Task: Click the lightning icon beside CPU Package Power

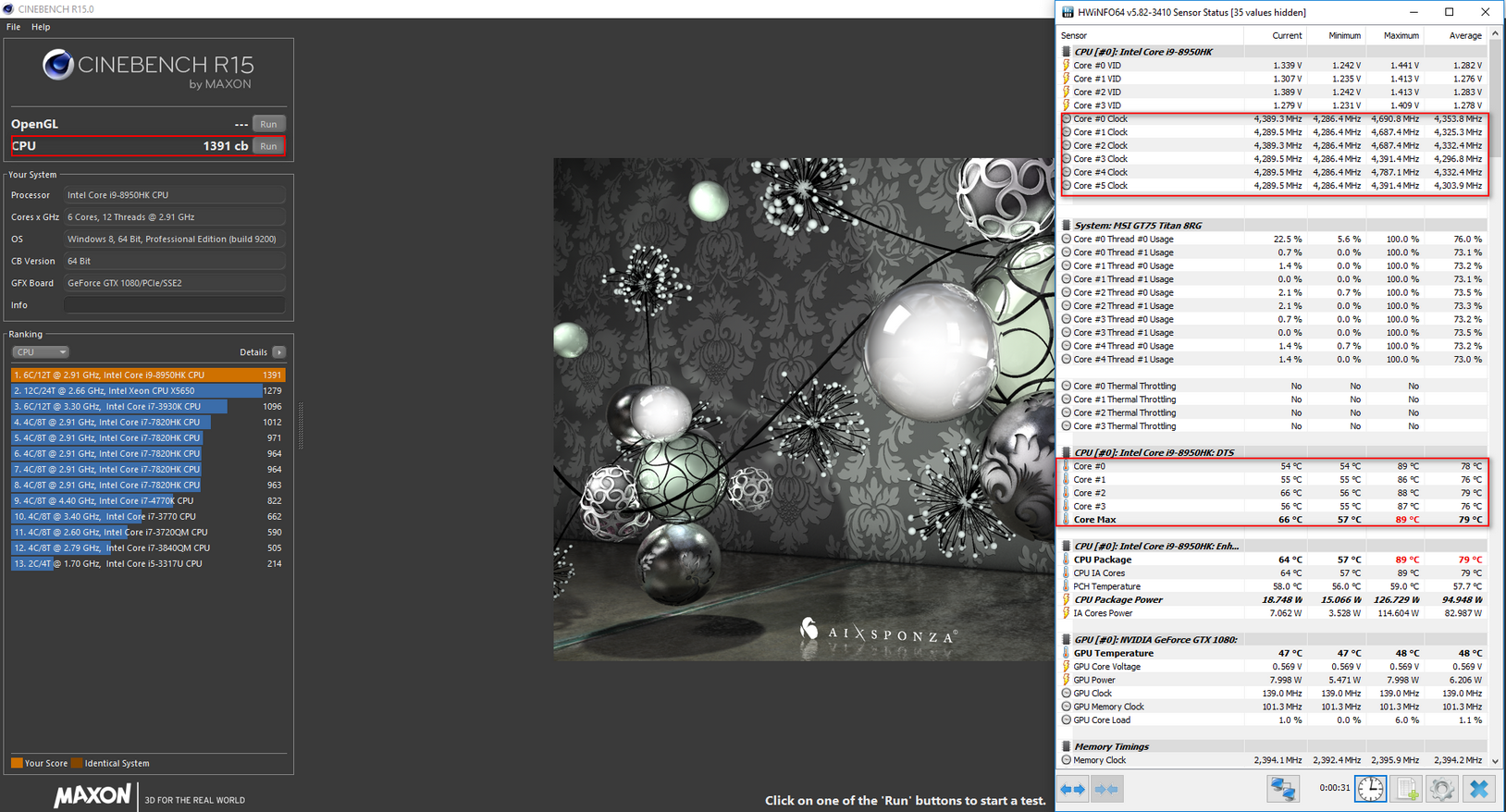Action: point(1066,599)
